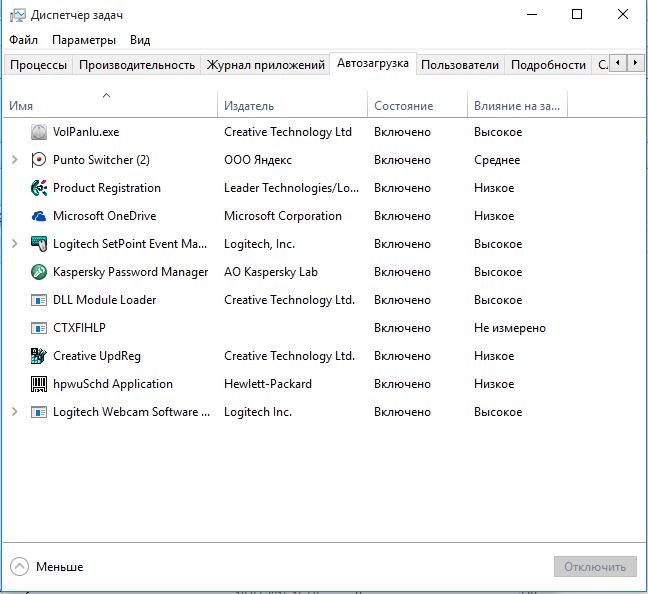Expand the Logitech SetPoint Event Manager entry
Image resolution: width=648 pixels, height=594 pixels.
coord(14,244)
